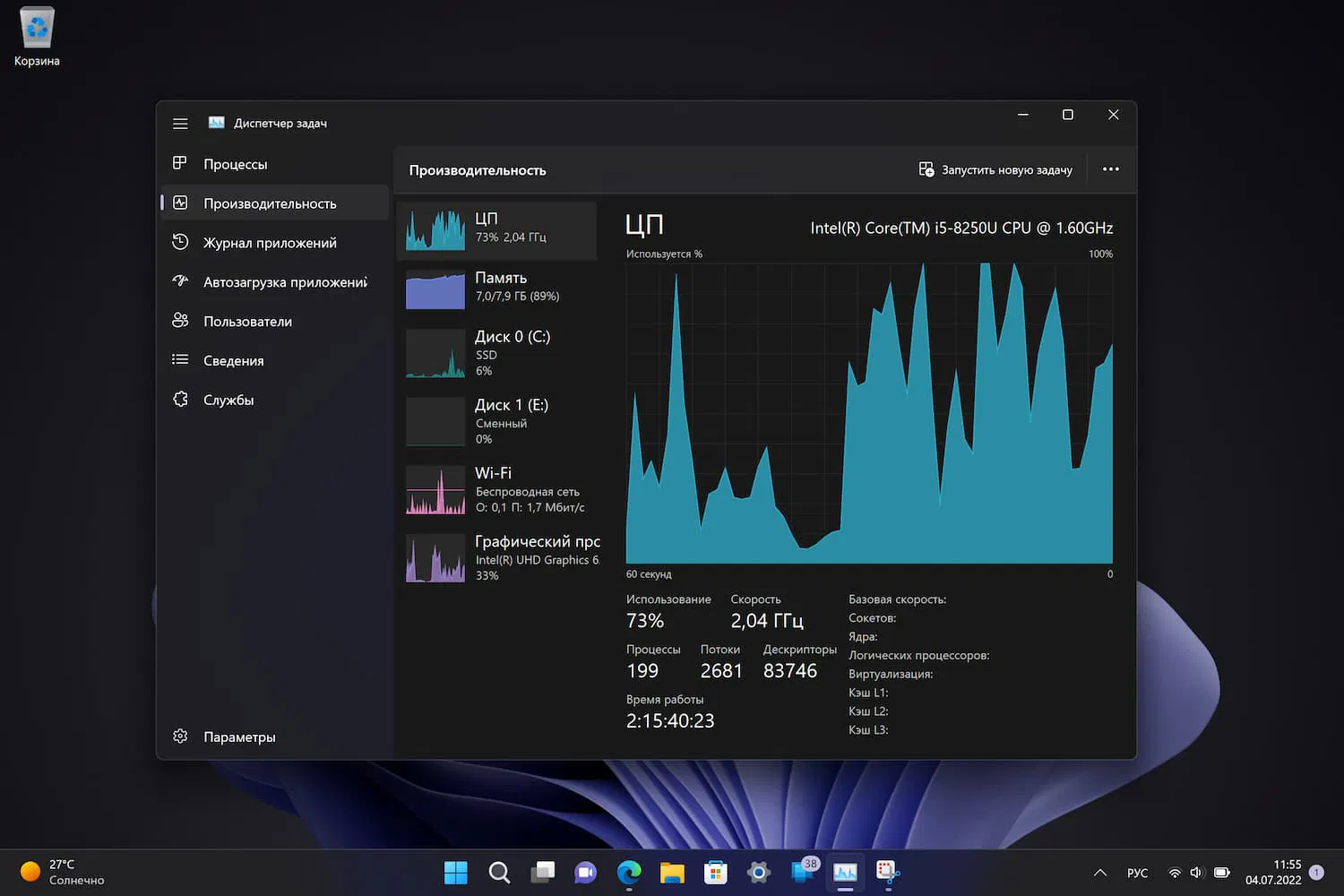Select the Графический процессор item
1344x896 pixels.
coord(496,557)
